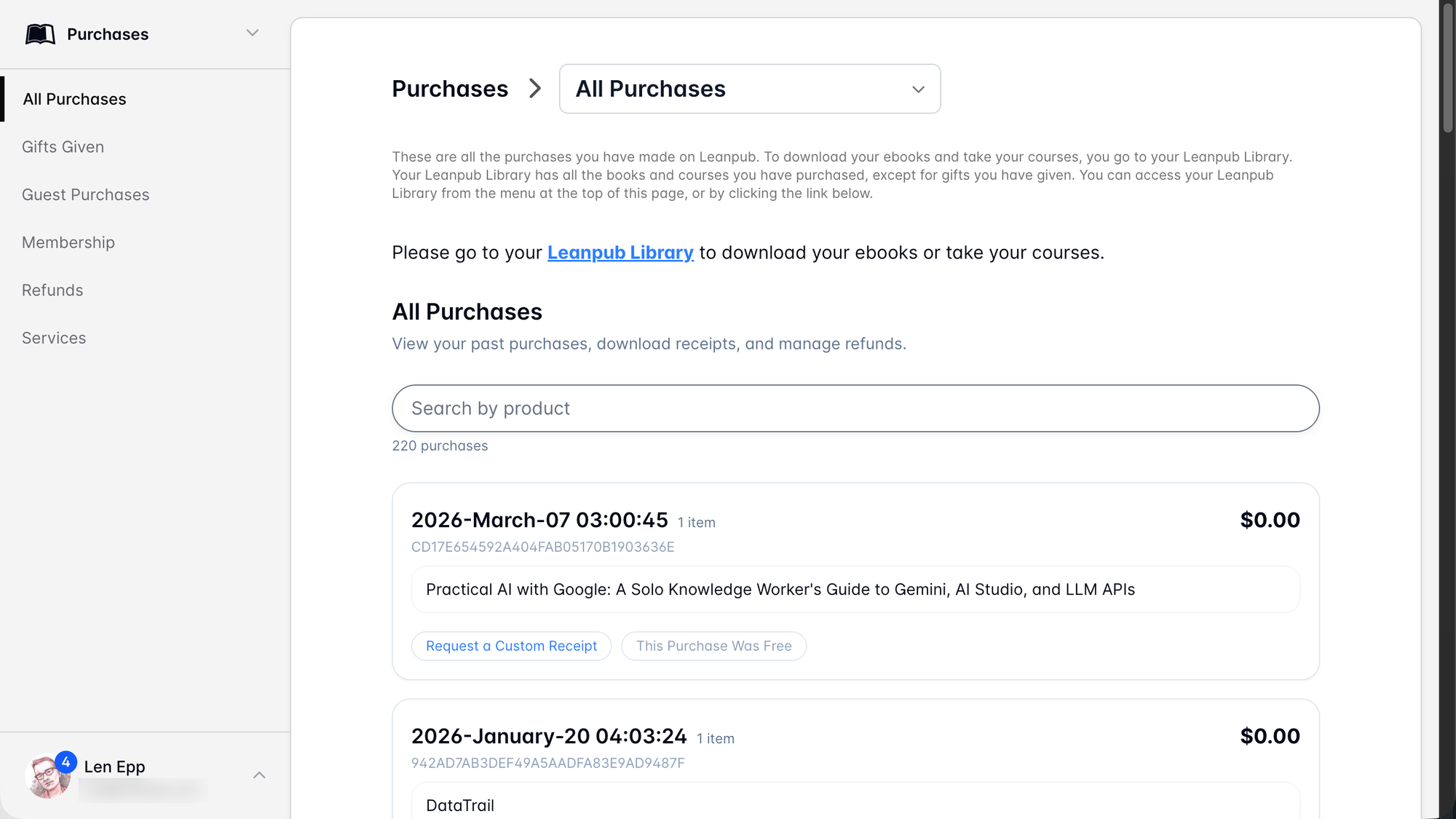
Task: Expand the user menu chevron beside Len Epp
Action: pos(259,775)
